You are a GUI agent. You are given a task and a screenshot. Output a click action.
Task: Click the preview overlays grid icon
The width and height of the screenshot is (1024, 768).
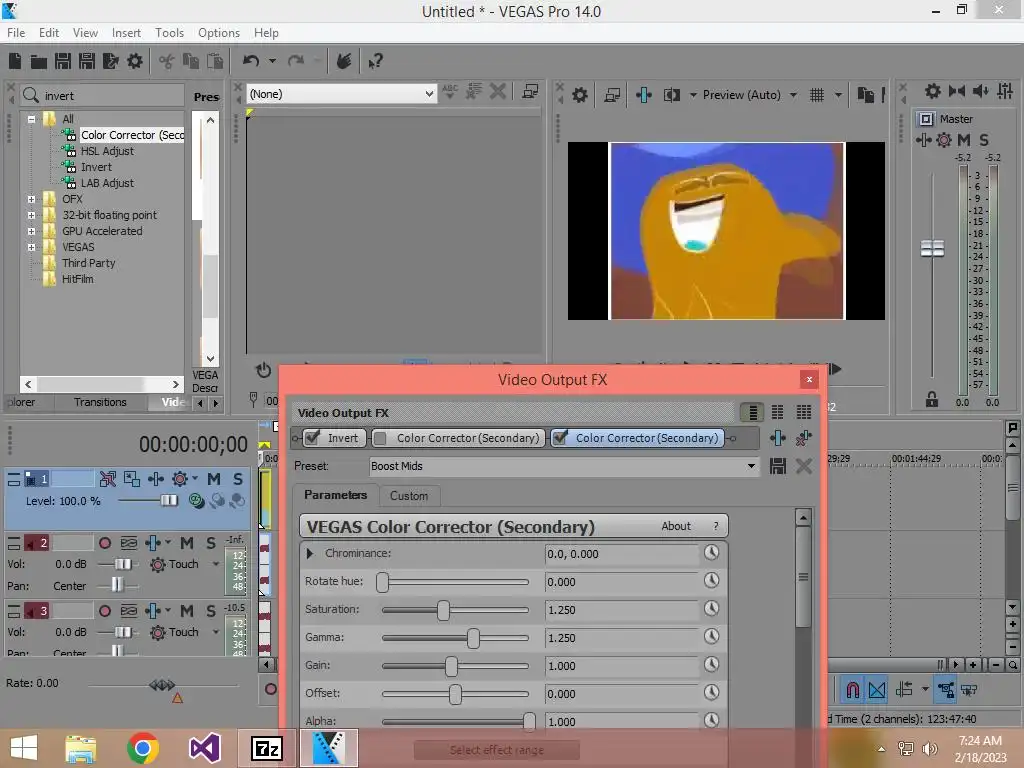click(x=816, y=95)
